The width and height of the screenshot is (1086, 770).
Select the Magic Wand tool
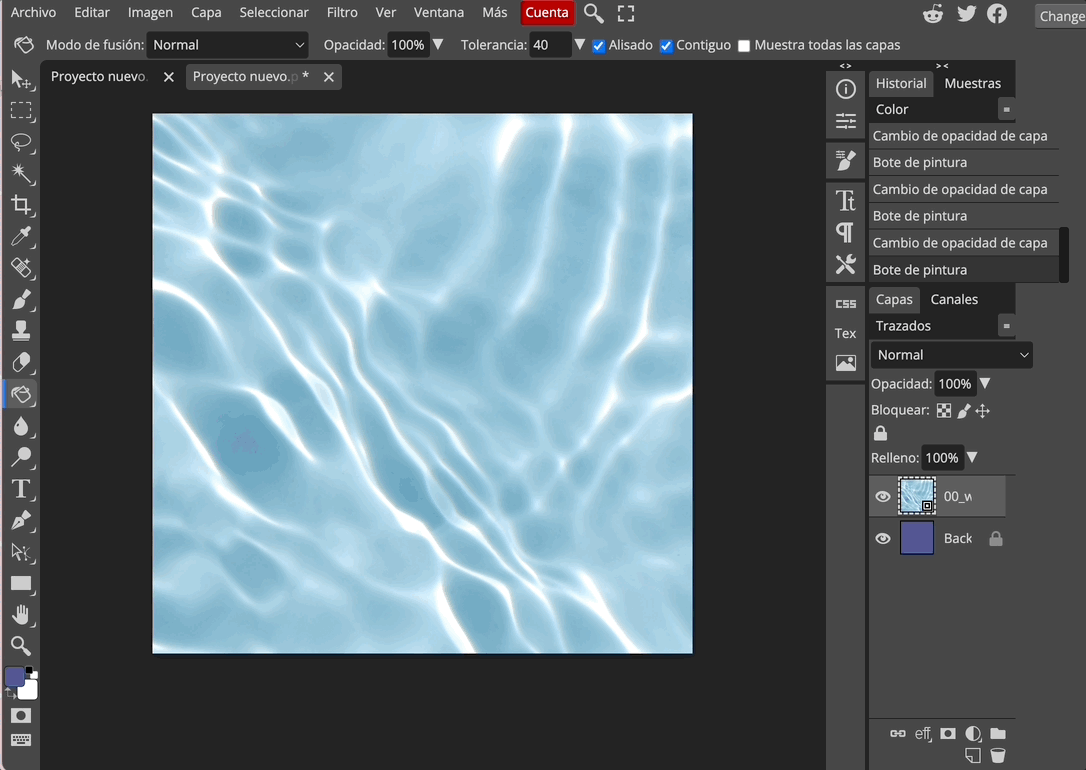coord(20,173)
